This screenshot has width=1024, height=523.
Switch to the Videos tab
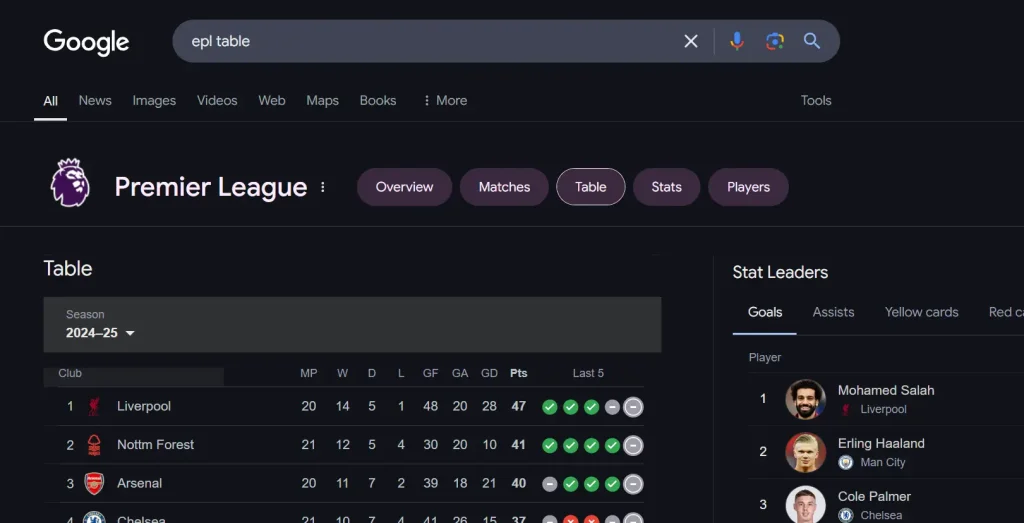click(217, 101)
